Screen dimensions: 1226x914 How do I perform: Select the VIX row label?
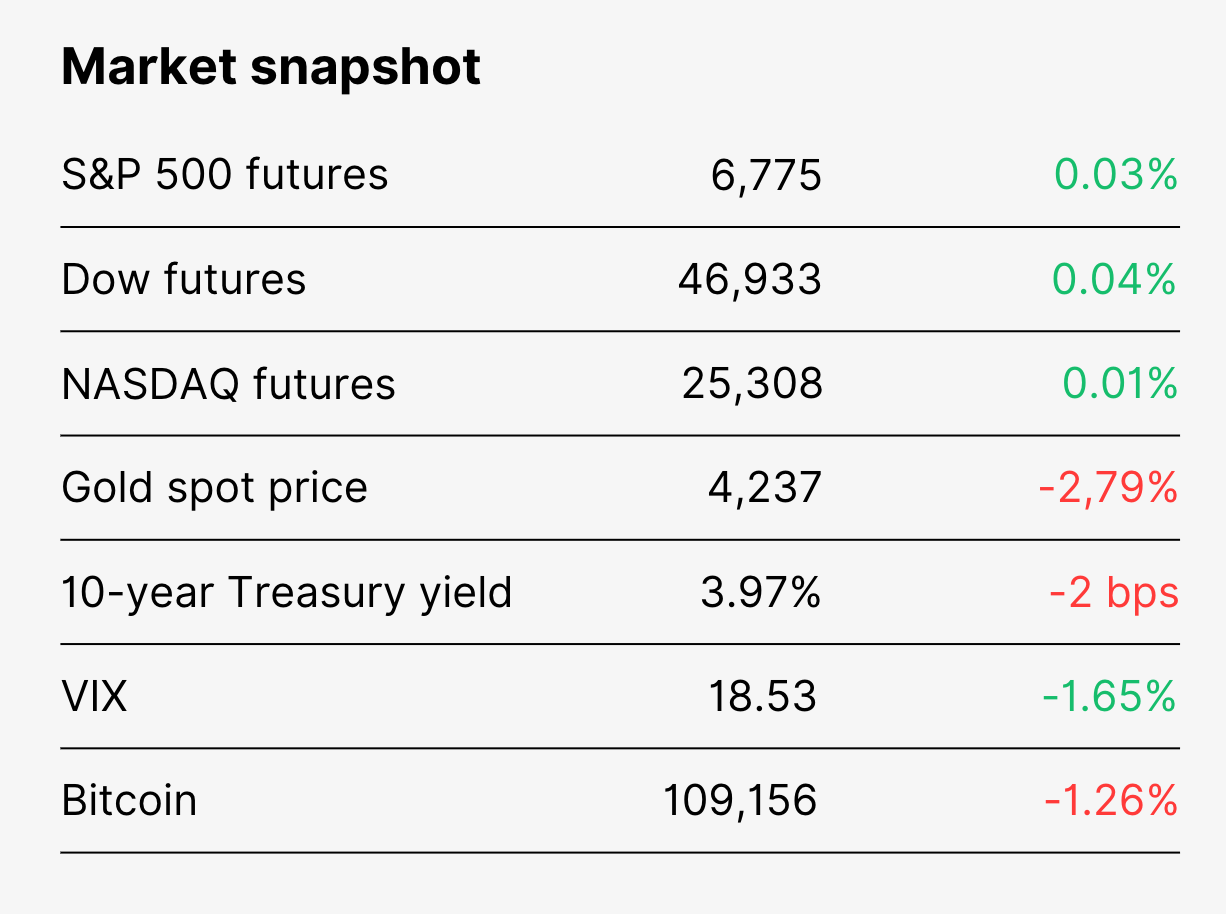click(x=95, y=696)
